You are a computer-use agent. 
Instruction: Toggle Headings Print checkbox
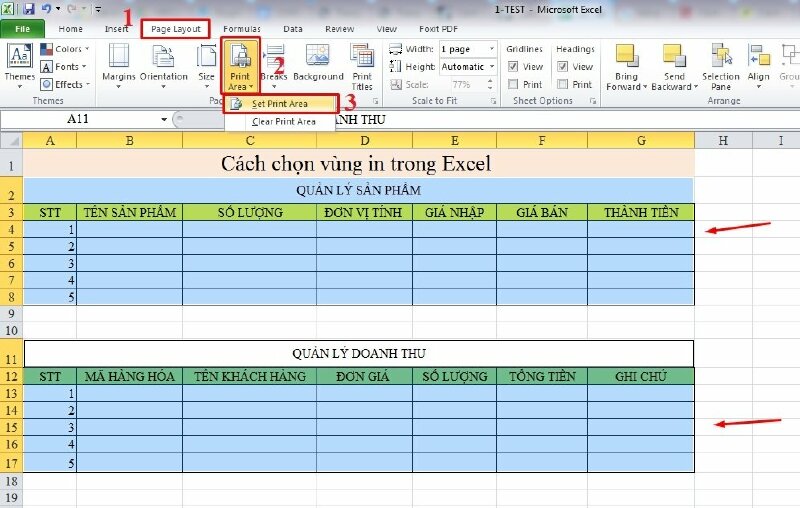click(562, 84)
